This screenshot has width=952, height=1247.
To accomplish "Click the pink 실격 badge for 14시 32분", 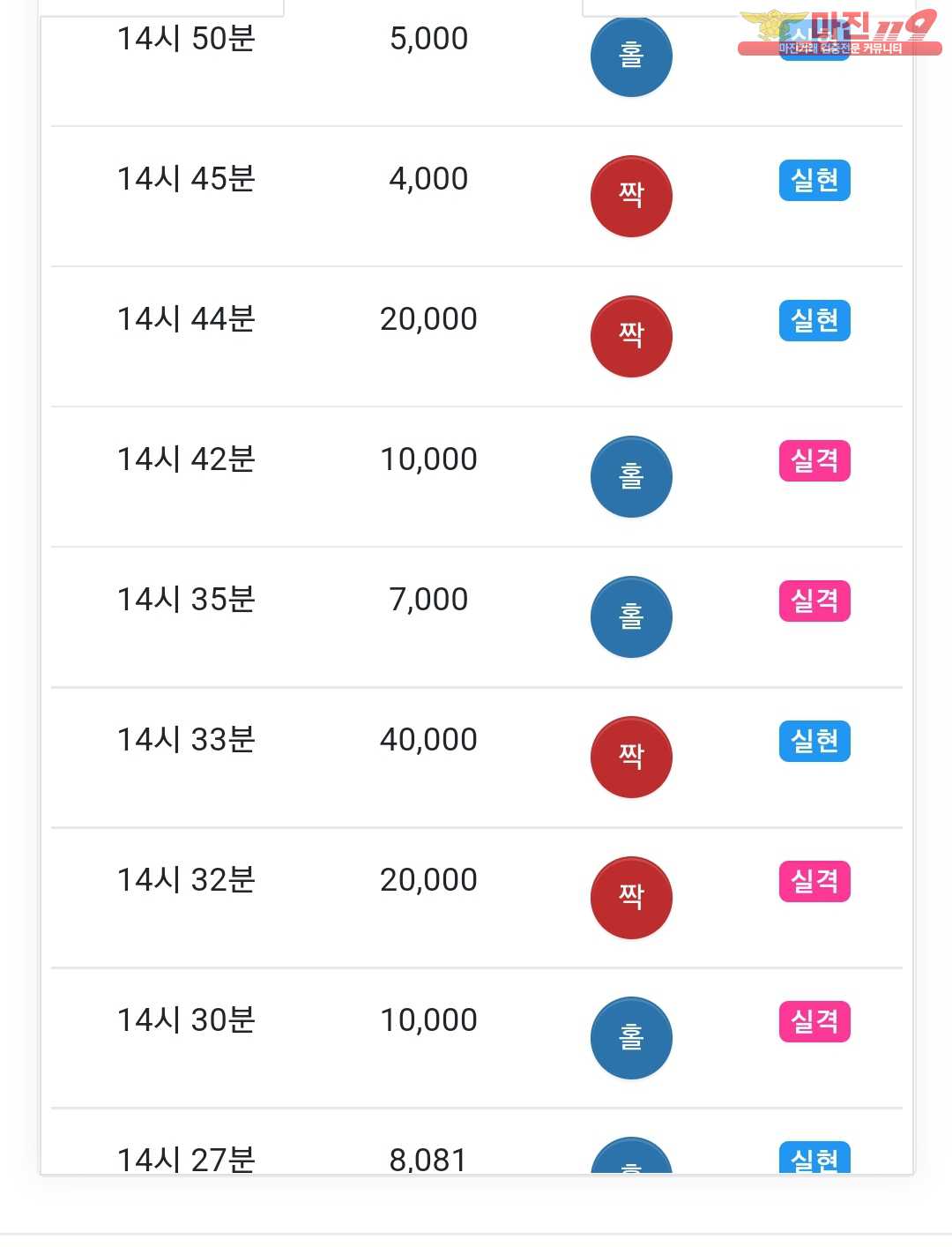I will [x=814, y=881].
